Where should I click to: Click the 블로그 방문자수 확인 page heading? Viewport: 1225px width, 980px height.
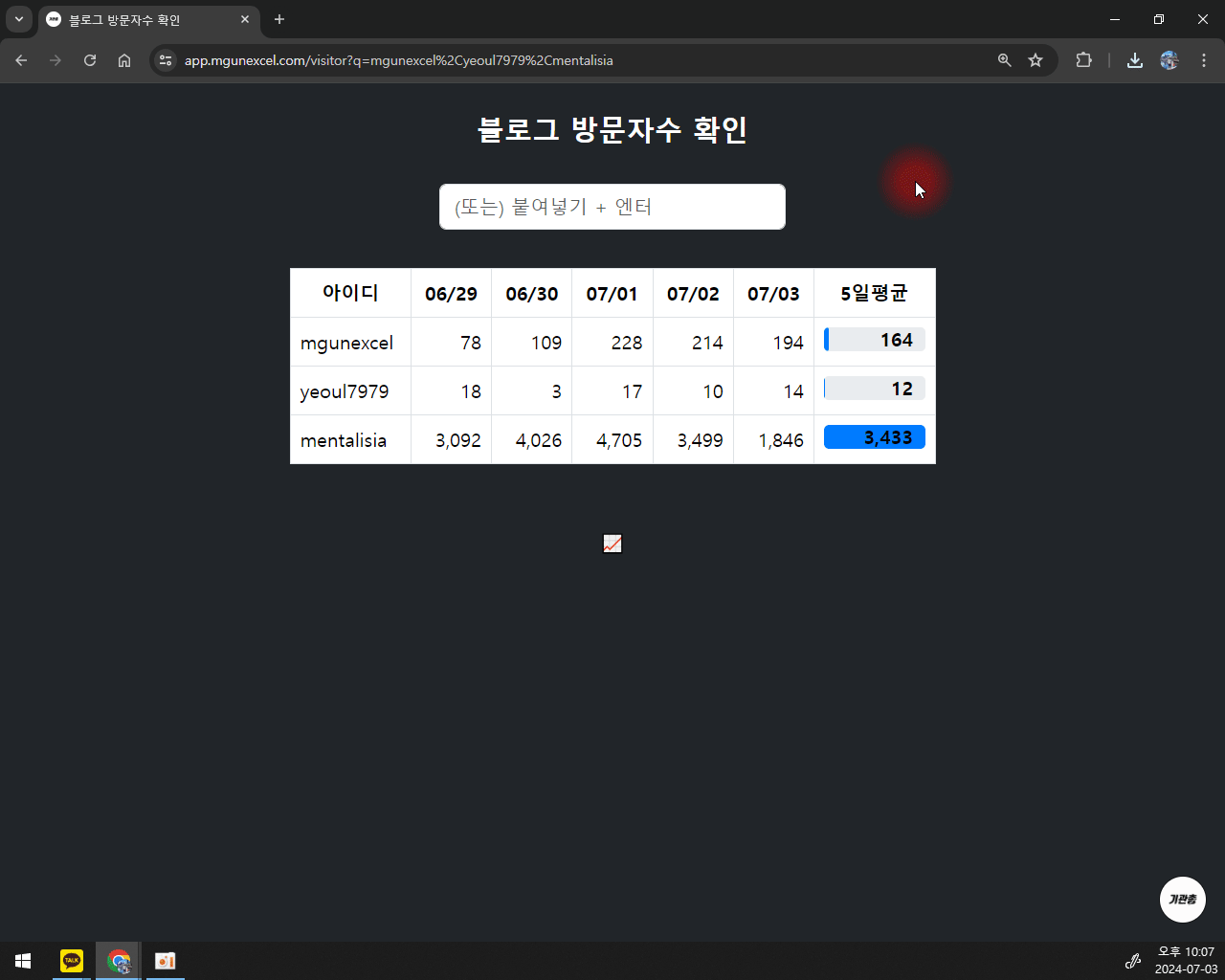[x=612, y=129]
